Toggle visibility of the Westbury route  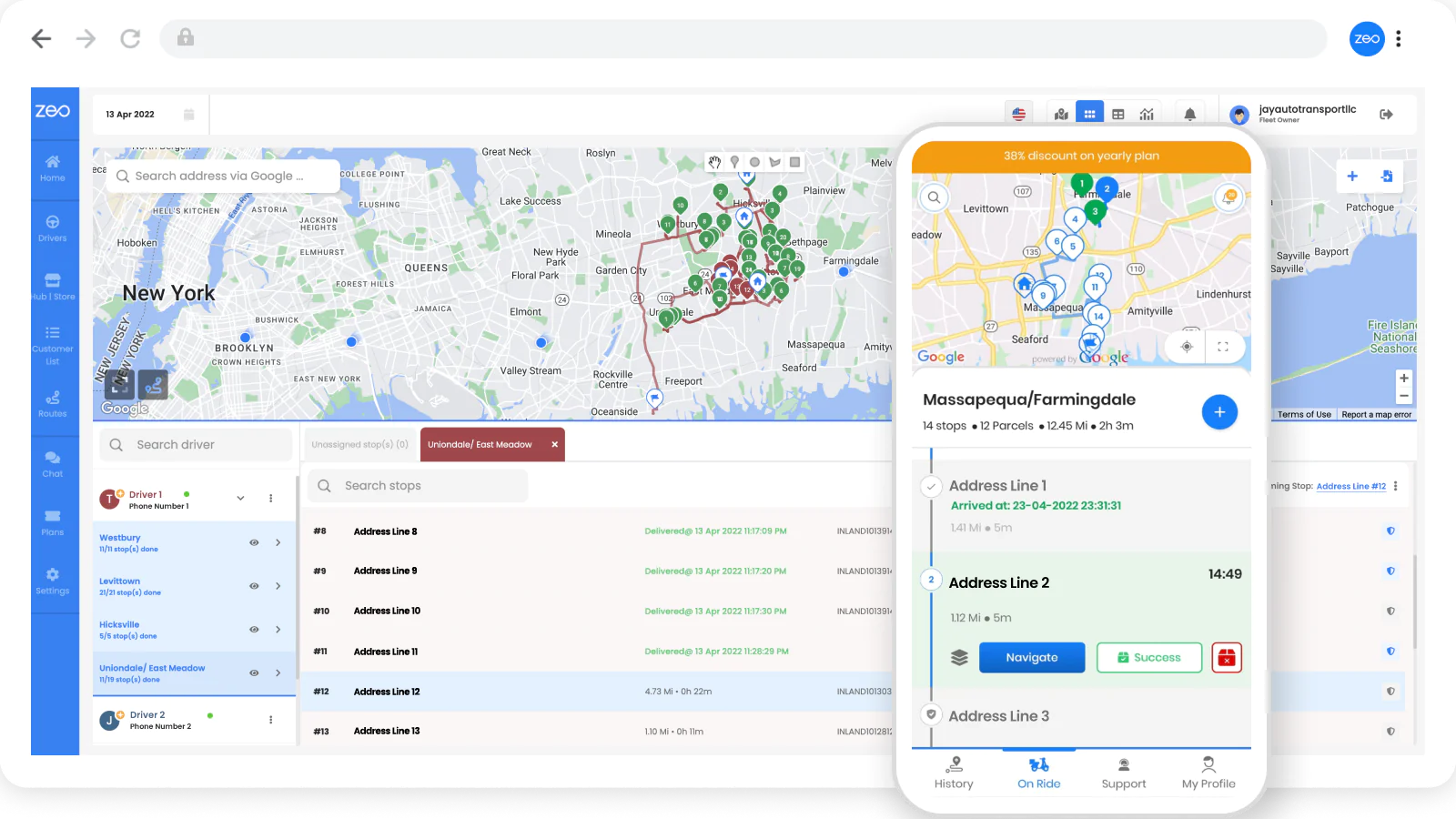254,542
